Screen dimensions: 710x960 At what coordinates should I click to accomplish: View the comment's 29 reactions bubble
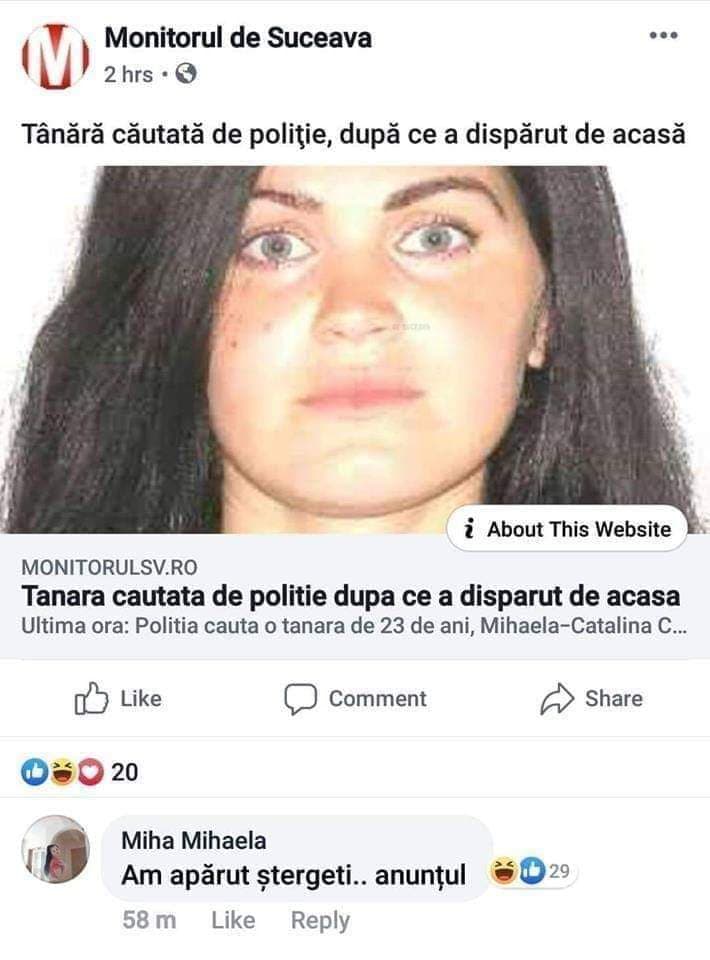click(x=531, y=871)
